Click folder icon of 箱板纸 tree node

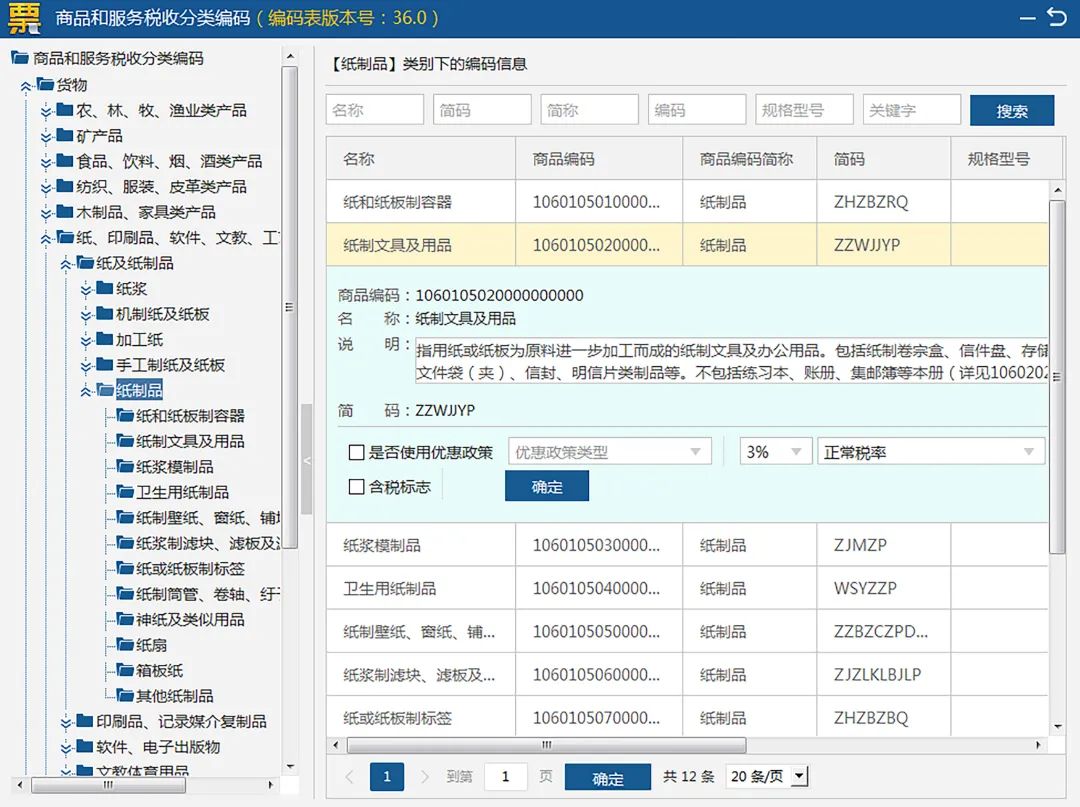125,670
